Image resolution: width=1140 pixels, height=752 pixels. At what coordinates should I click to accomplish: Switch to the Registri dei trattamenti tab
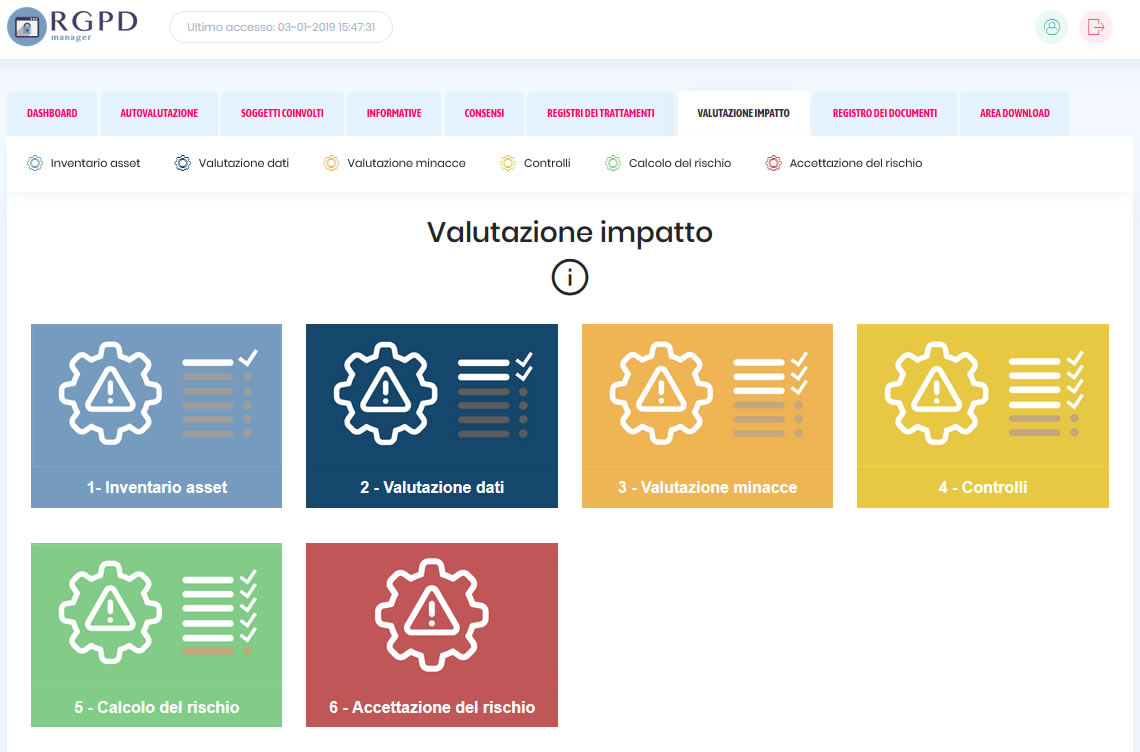tap(601, 113)
